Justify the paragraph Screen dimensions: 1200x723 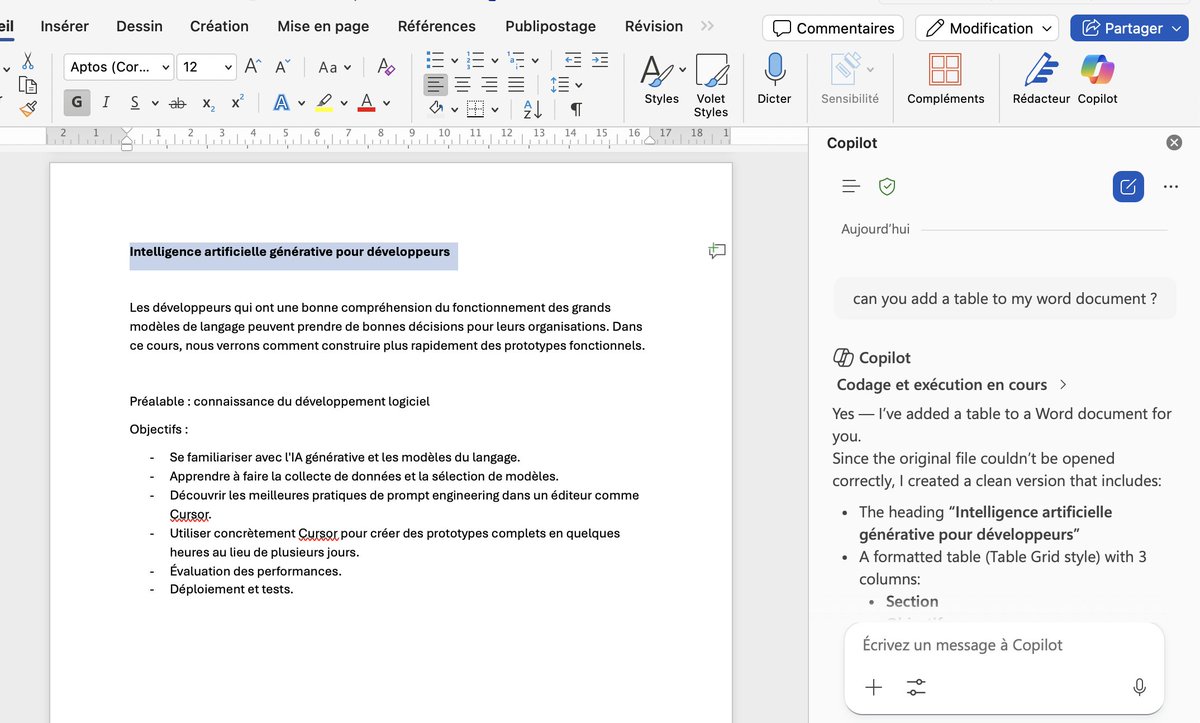[x=516, y=84]
